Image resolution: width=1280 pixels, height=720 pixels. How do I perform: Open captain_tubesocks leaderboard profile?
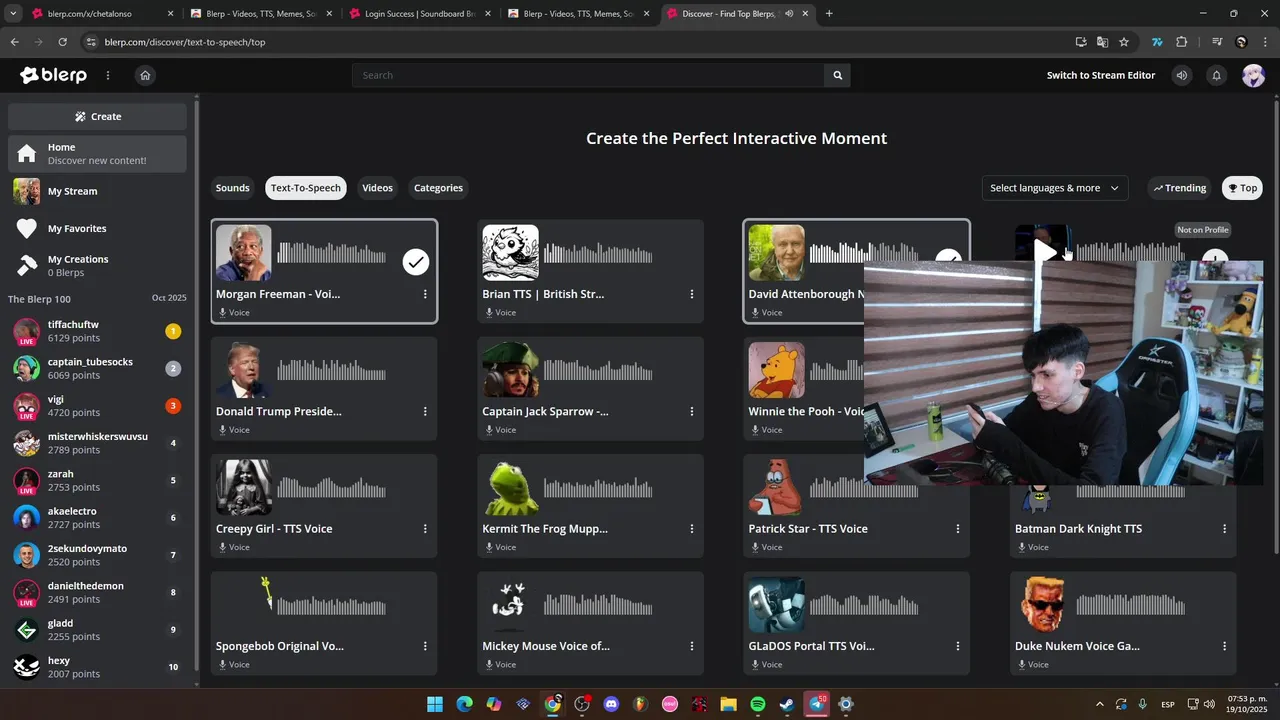pyautogui.click(x=97, y=369)
